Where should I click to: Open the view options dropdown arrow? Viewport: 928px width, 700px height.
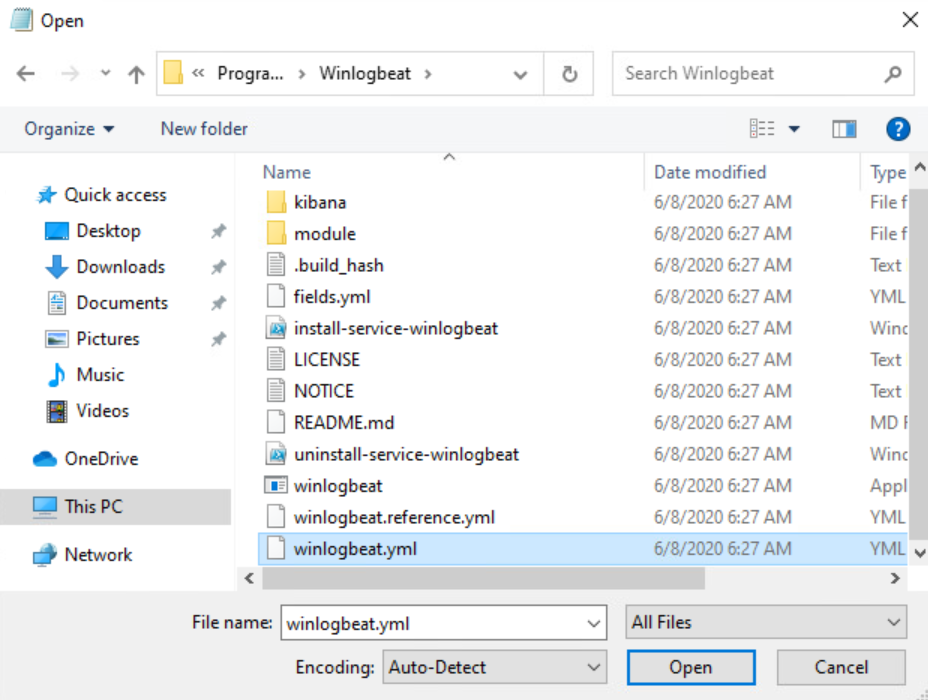(x=794, y=129)
